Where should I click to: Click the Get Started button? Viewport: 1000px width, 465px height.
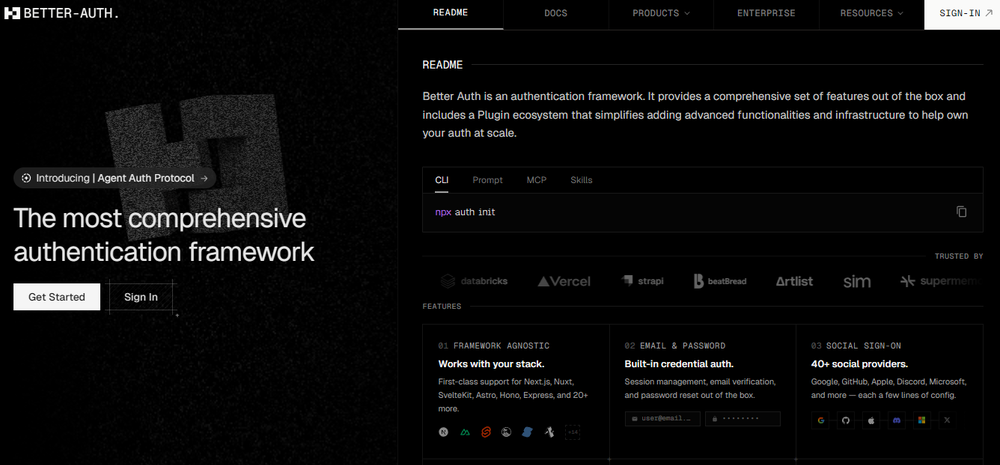[57, 297]
